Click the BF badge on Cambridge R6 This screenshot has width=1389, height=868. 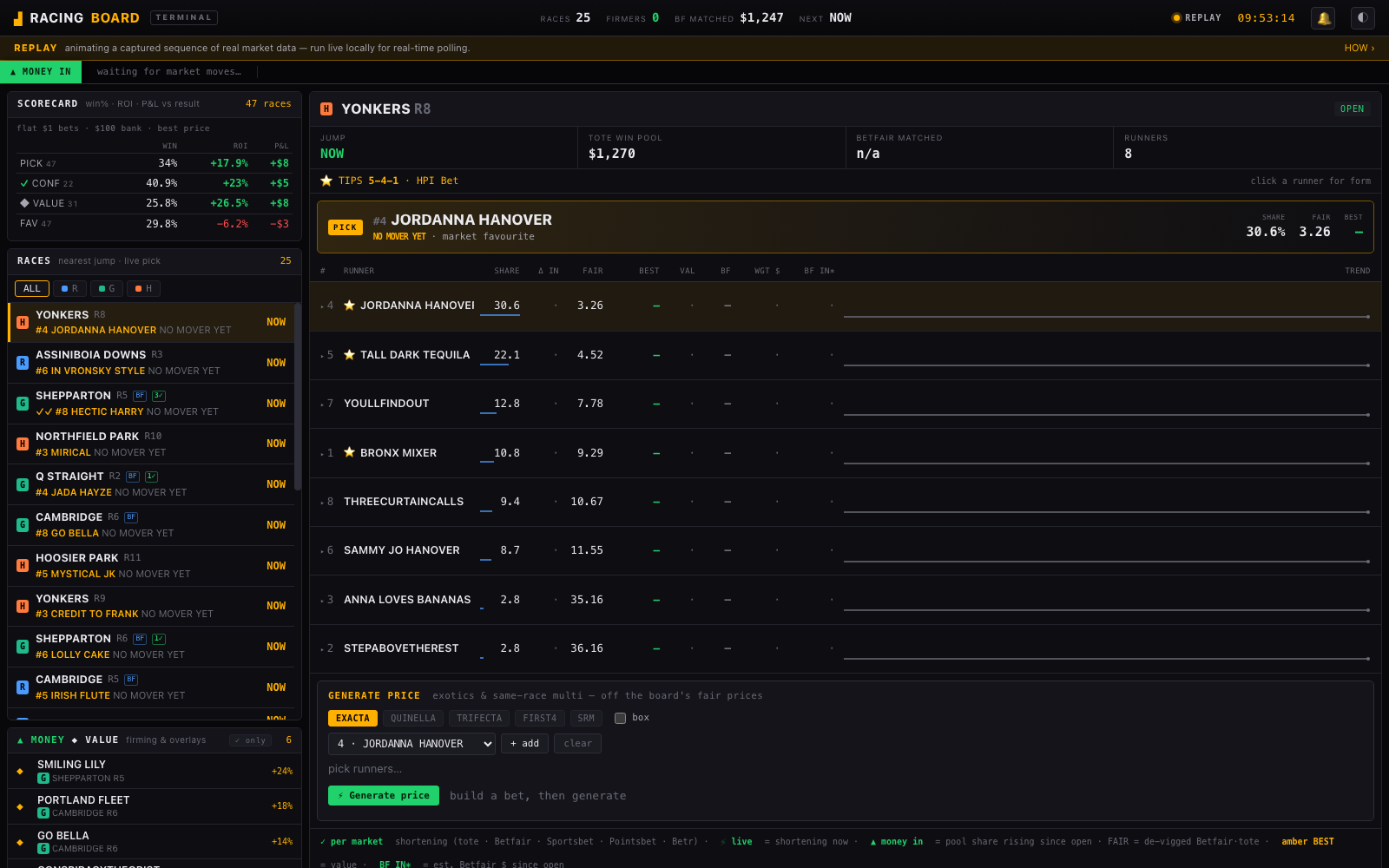coord(131,517)
